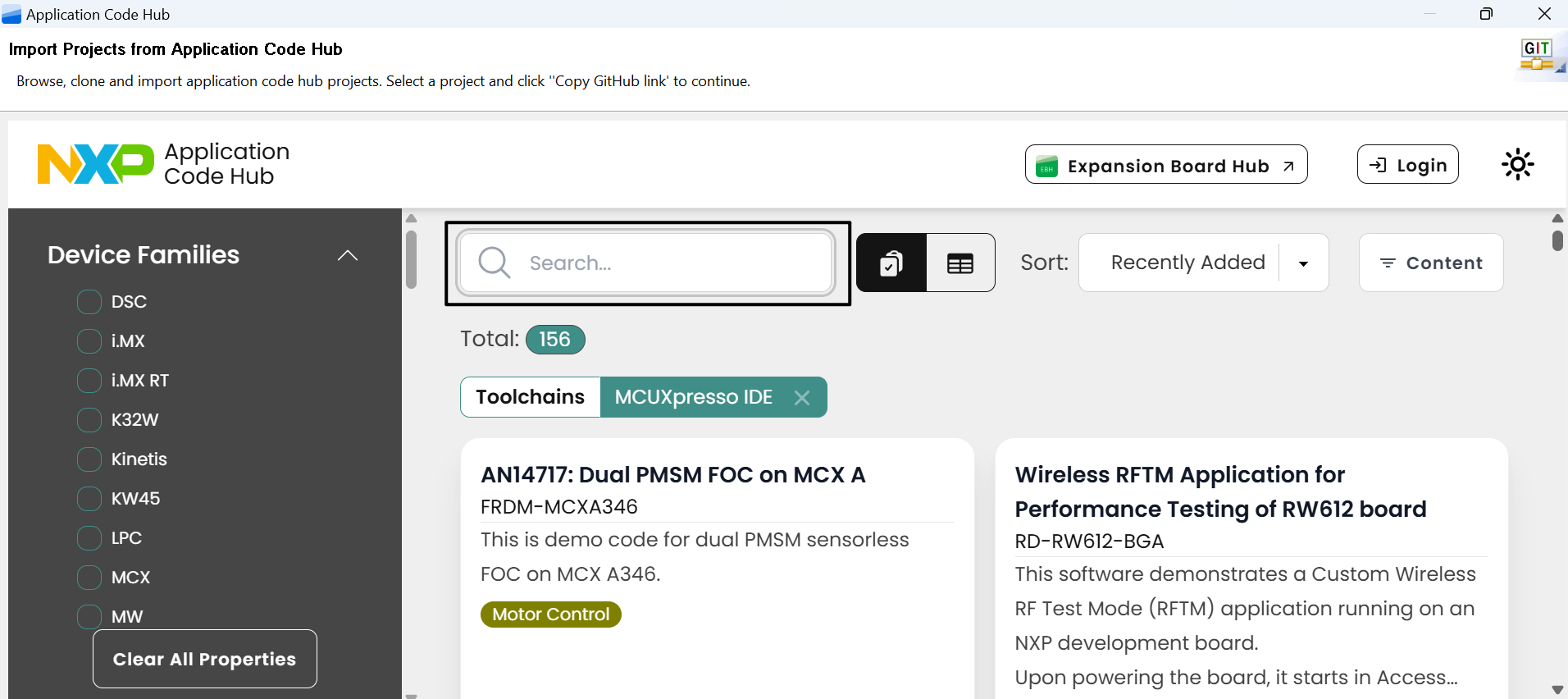Restore the window size
The height and width of the screenshot is (699, 1568).
(1486, 14)
